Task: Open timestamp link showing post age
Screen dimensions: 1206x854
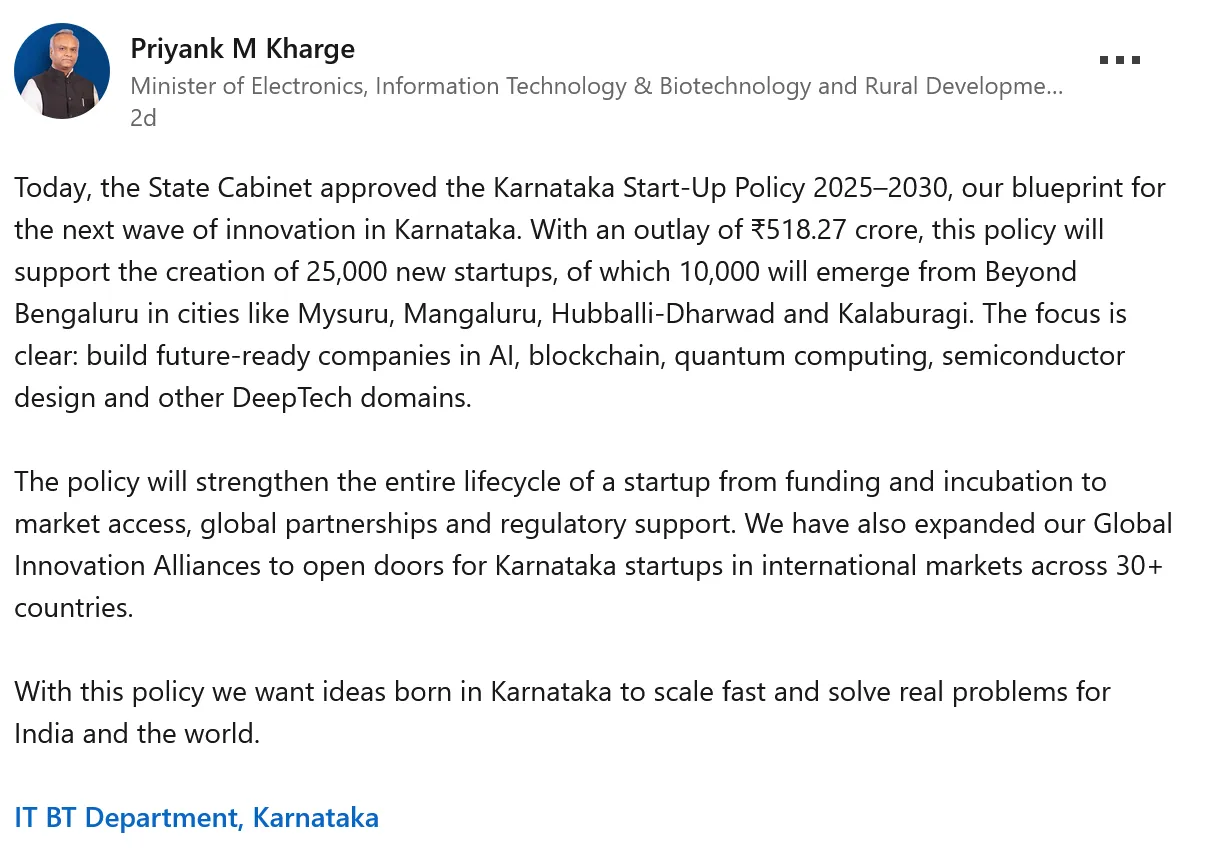Action: (143, 117)
